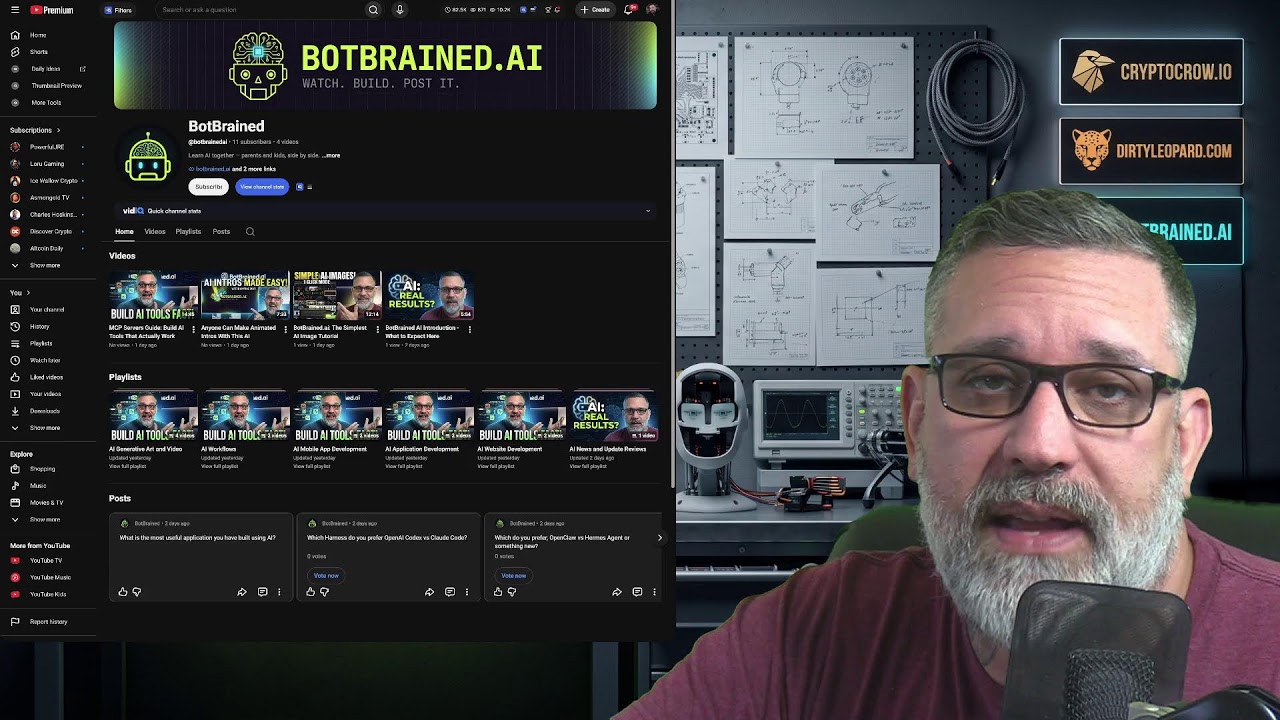Expand Show more under Subscriptions
The height and width of the screenshot is (720, 1280).
[45, 265]
